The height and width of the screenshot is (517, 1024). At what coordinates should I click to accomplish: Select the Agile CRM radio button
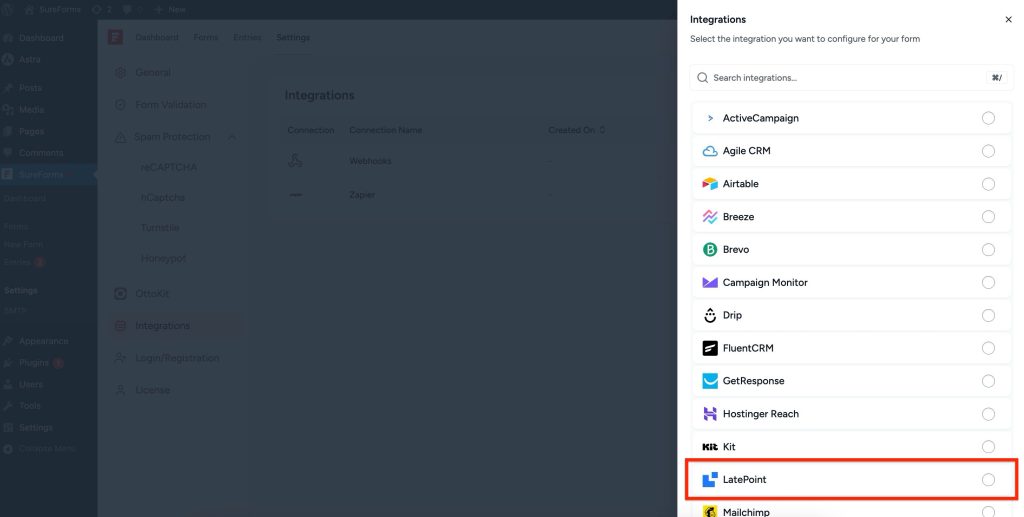988,151
